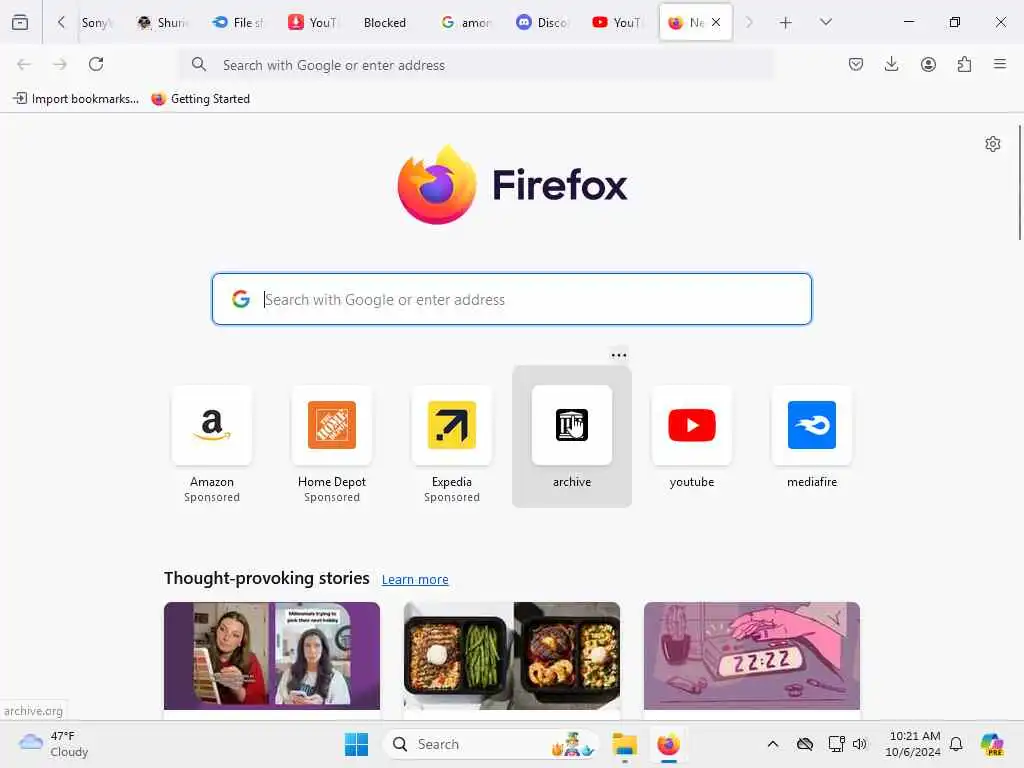Switch to the Sony tab
This screenshot has width=1024, height=768.
[97, 23]
